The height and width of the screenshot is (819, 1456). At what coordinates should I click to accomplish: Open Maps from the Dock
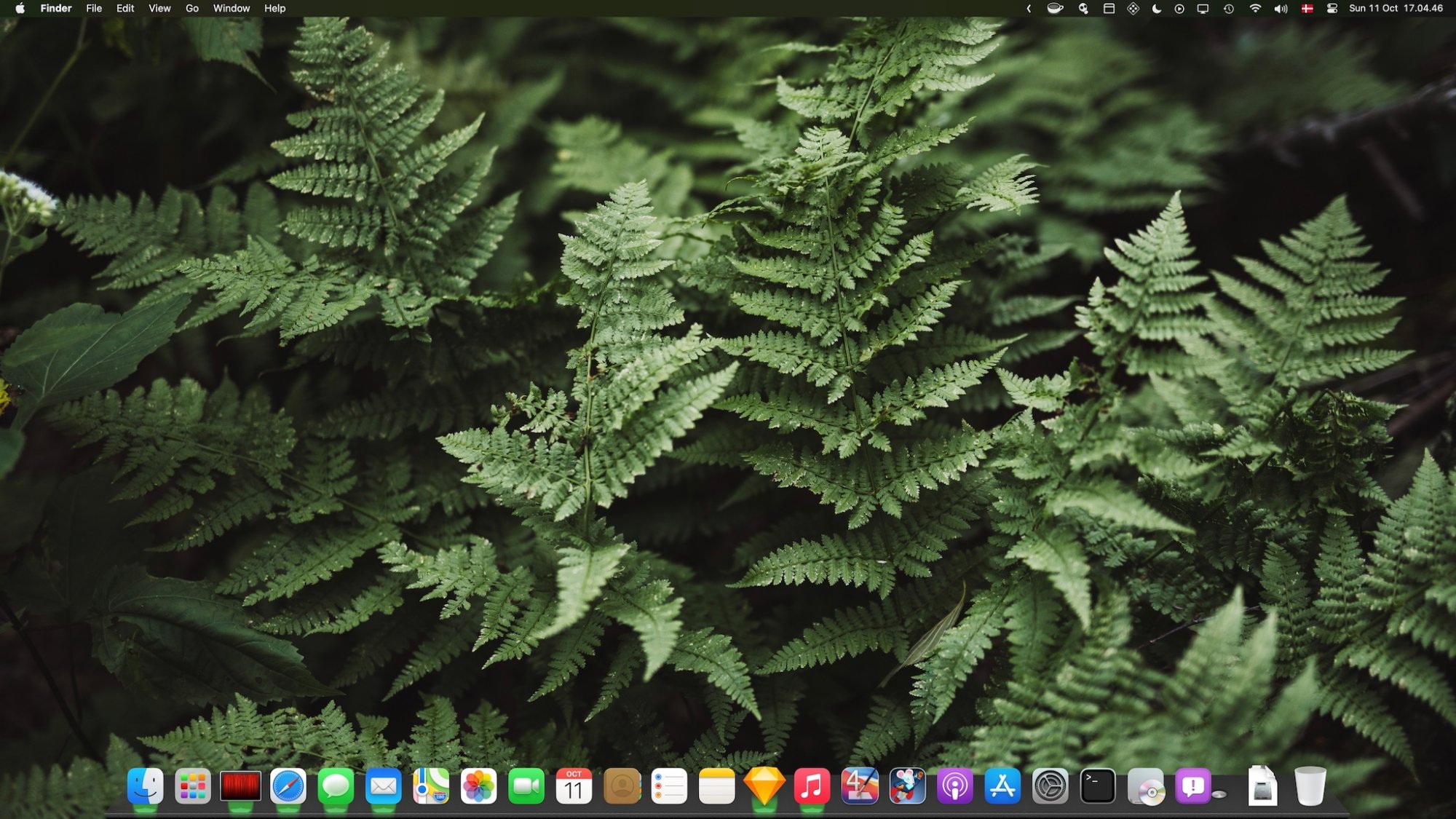click(431, 786)
